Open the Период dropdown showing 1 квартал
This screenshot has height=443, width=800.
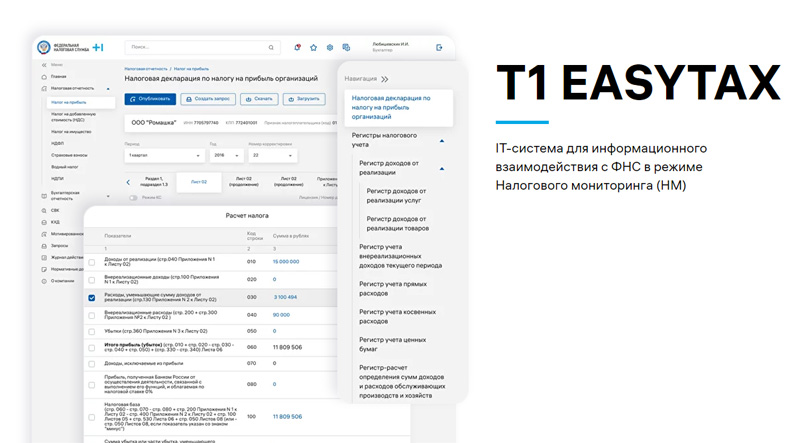pyautogui.click(x=164, y=155)
